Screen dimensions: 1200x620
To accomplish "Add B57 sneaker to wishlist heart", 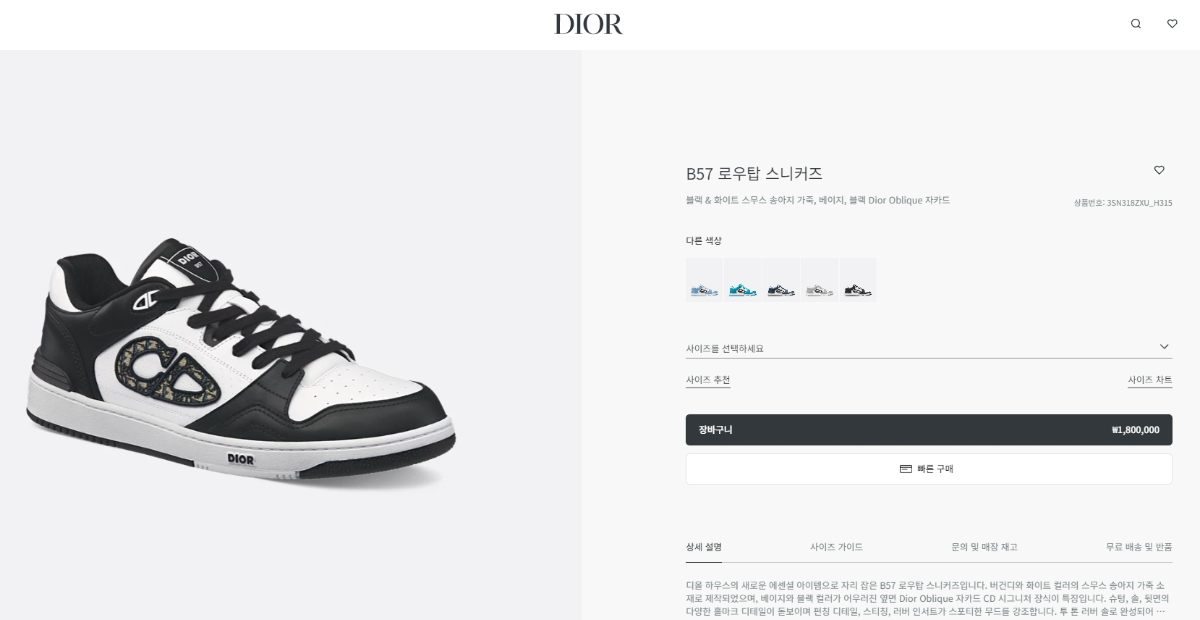I will pos(1159,170).
